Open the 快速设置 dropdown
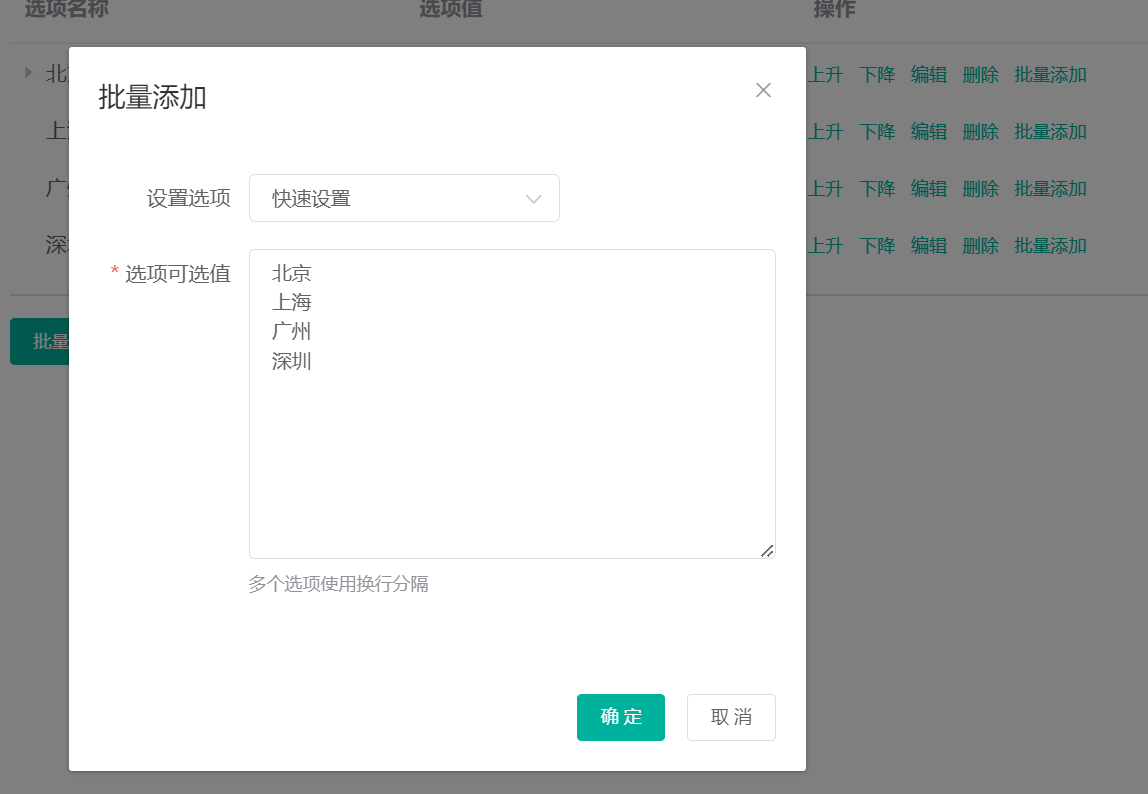This screenshot has width=1148, height=794. 404,198
